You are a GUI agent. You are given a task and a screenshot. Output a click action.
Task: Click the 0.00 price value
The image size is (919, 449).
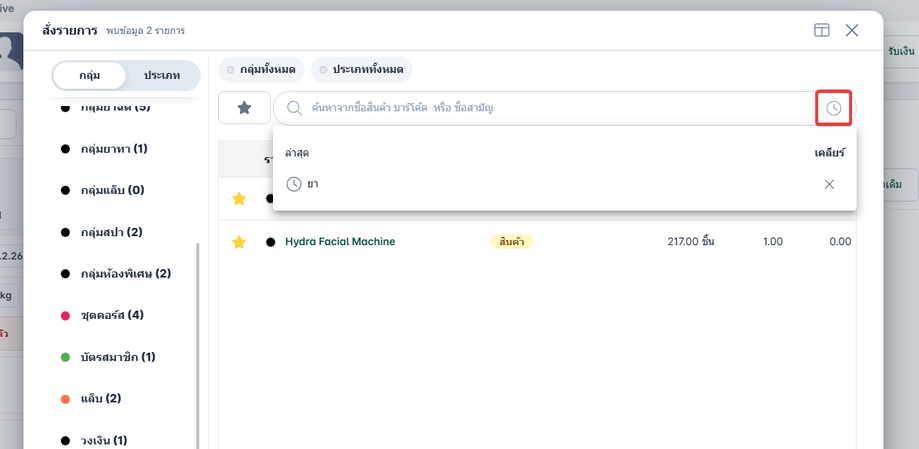pos(840,241)
